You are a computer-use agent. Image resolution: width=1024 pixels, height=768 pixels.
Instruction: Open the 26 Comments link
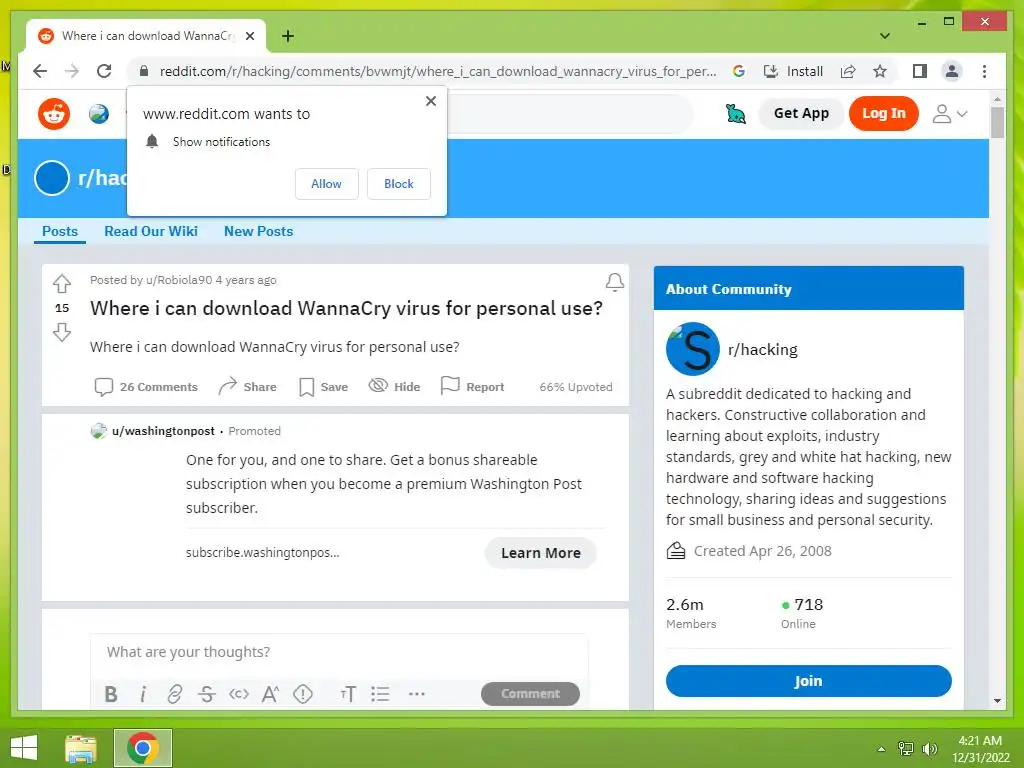coord(146,387)
